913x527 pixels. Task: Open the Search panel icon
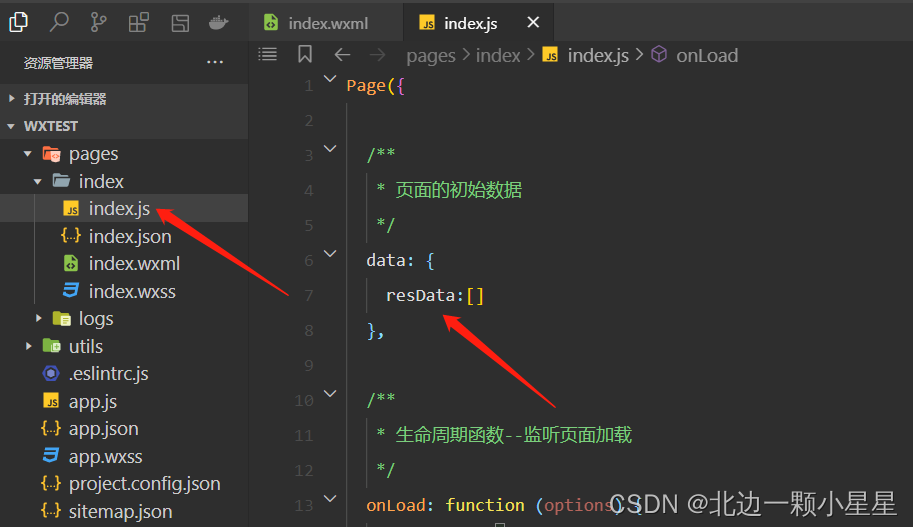pyautogui.click(x=59, y=23)
